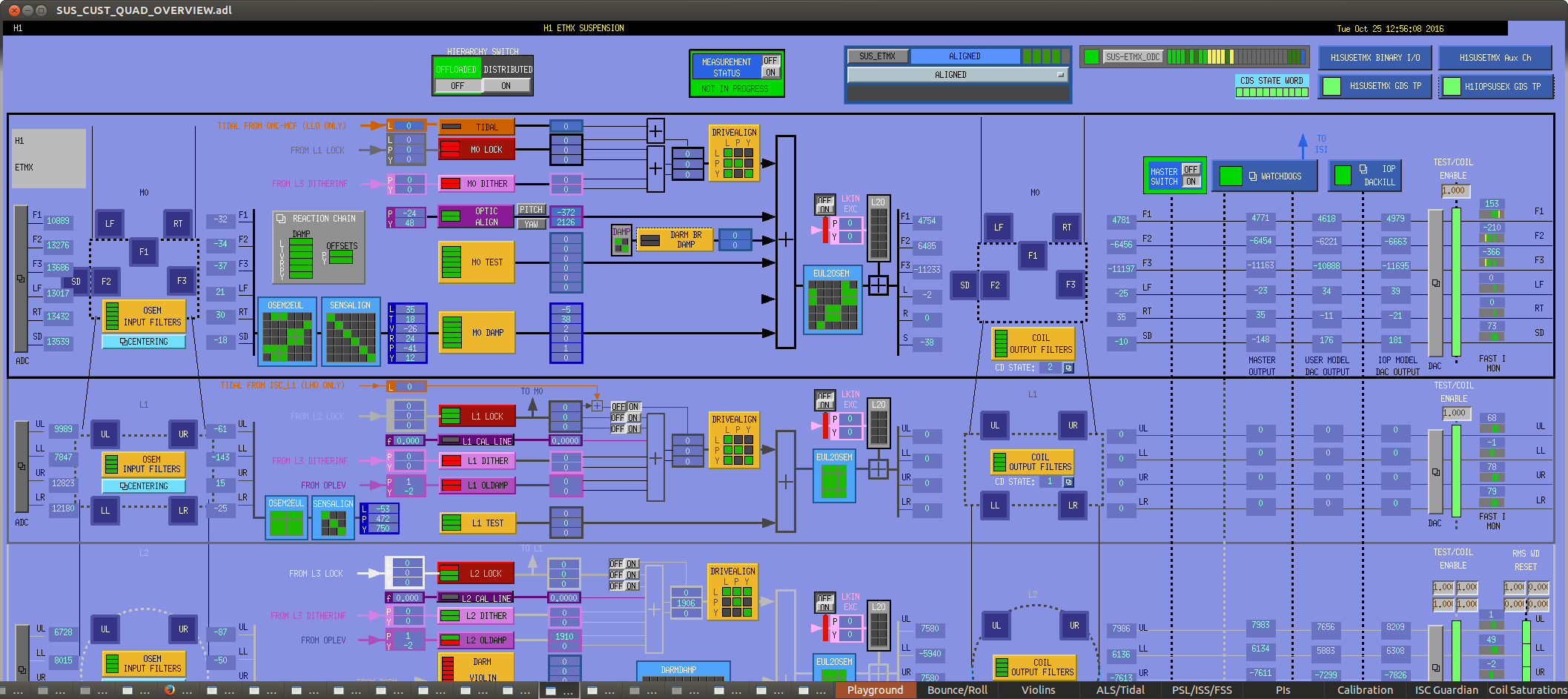This screenshot has width=1568, height=699.
Task: Open the M0 CD STATE display button
Action: click(1068, 368)
